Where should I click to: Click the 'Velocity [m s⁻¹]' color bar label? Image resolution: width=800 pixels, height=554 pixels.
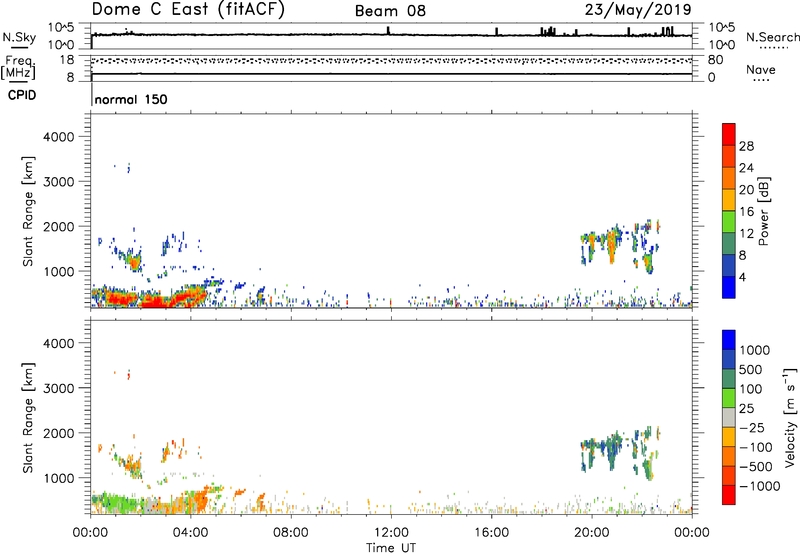click(x=790, y=417)
